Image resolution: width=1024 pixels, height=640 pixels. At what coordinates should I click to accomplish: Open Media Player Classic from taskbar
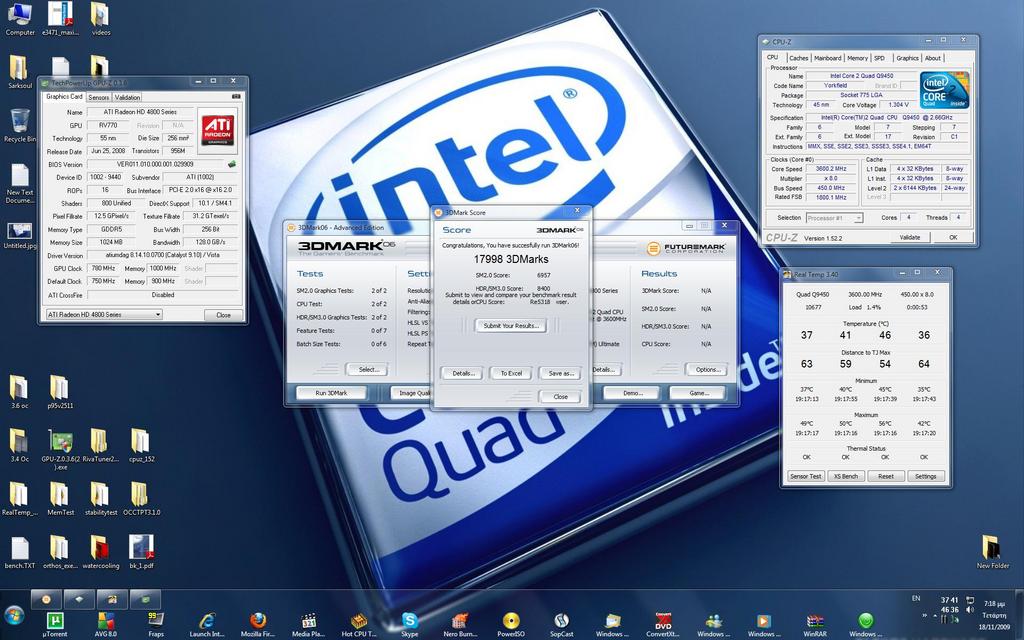[x=308, y=624]
